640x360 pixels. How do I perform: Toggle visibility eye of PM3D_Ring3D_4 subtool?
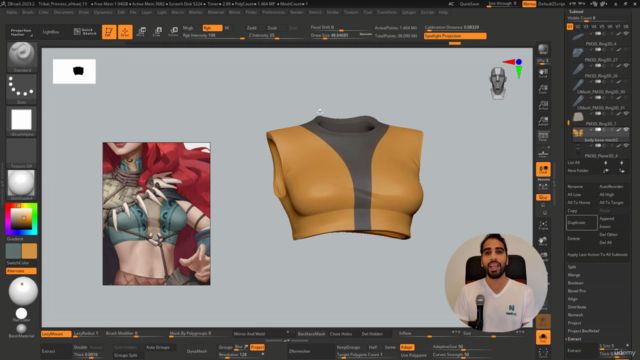point(626,33)
